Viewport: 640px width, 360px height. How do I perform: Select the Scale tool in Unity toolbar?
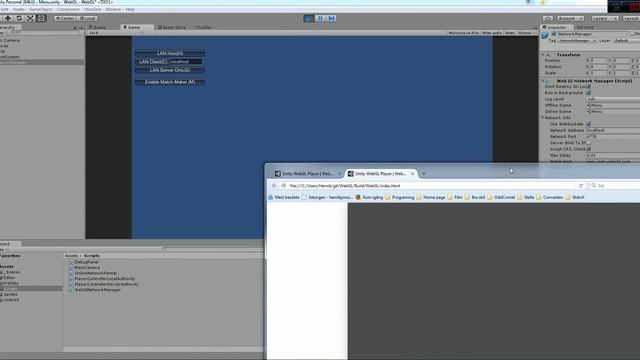coord(30,18)
